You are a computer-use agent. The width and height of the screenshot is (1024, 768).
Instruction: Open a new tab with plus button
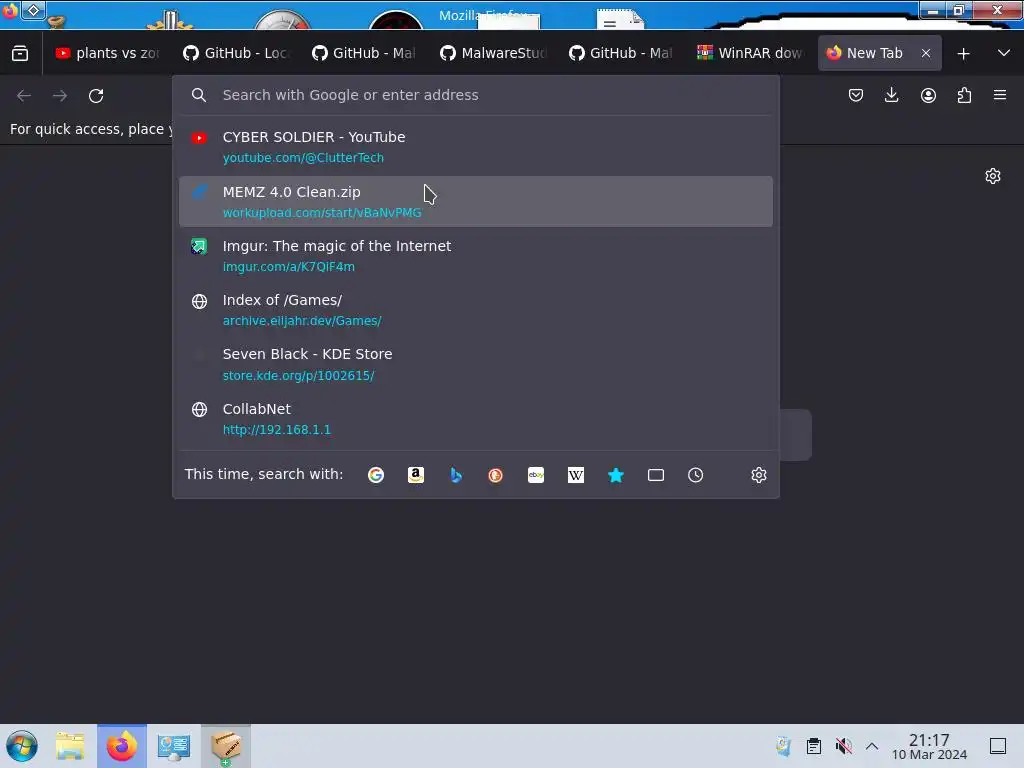[x=963, y=53]
